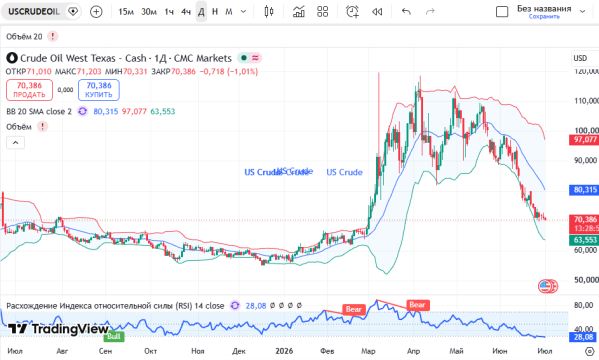
Task: Toggle the market status indicator near CMC Markets
Action: point(243,58)
